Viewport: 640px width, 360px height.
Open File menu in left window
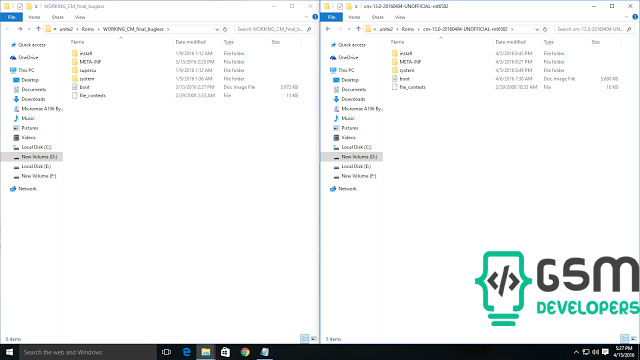point(11,17)
